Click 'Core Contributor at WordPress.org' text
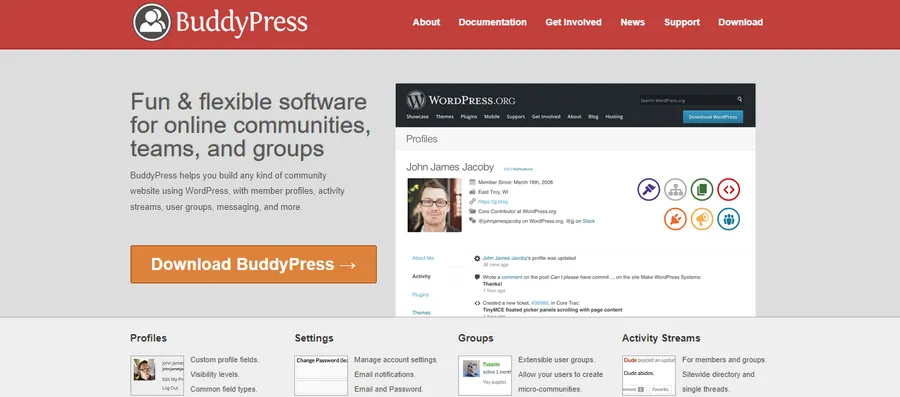This screenshot has width=900, height=397. click(517, 211)
